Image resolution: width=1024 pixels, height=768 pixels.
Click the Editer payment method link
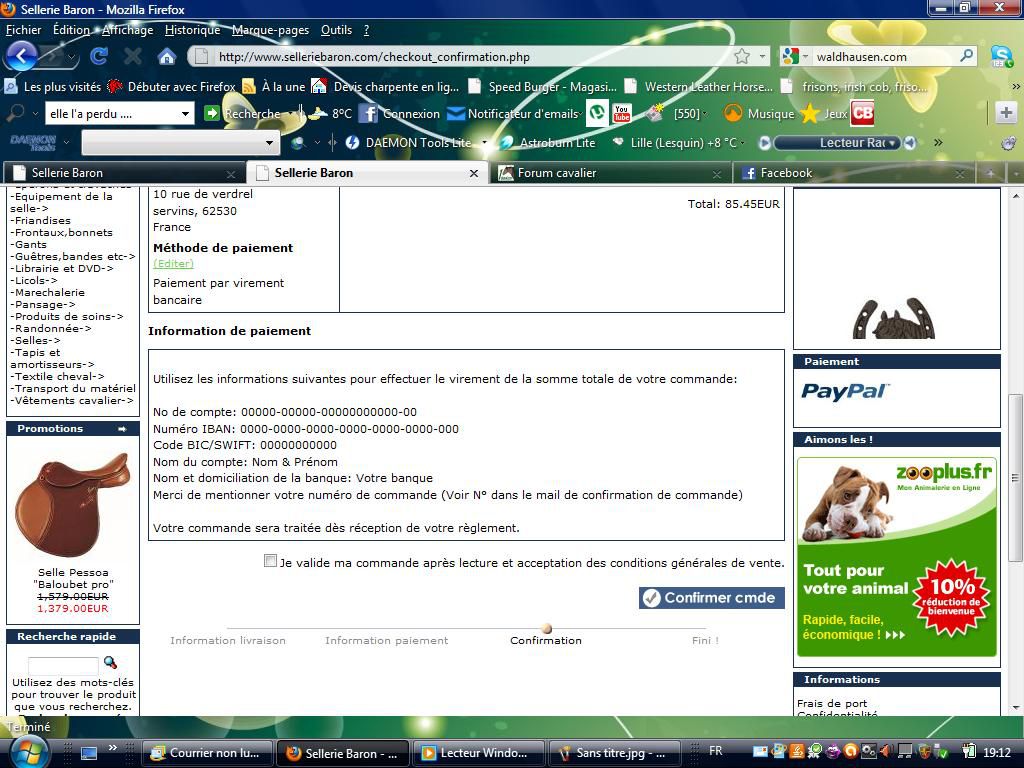[173, 264]
